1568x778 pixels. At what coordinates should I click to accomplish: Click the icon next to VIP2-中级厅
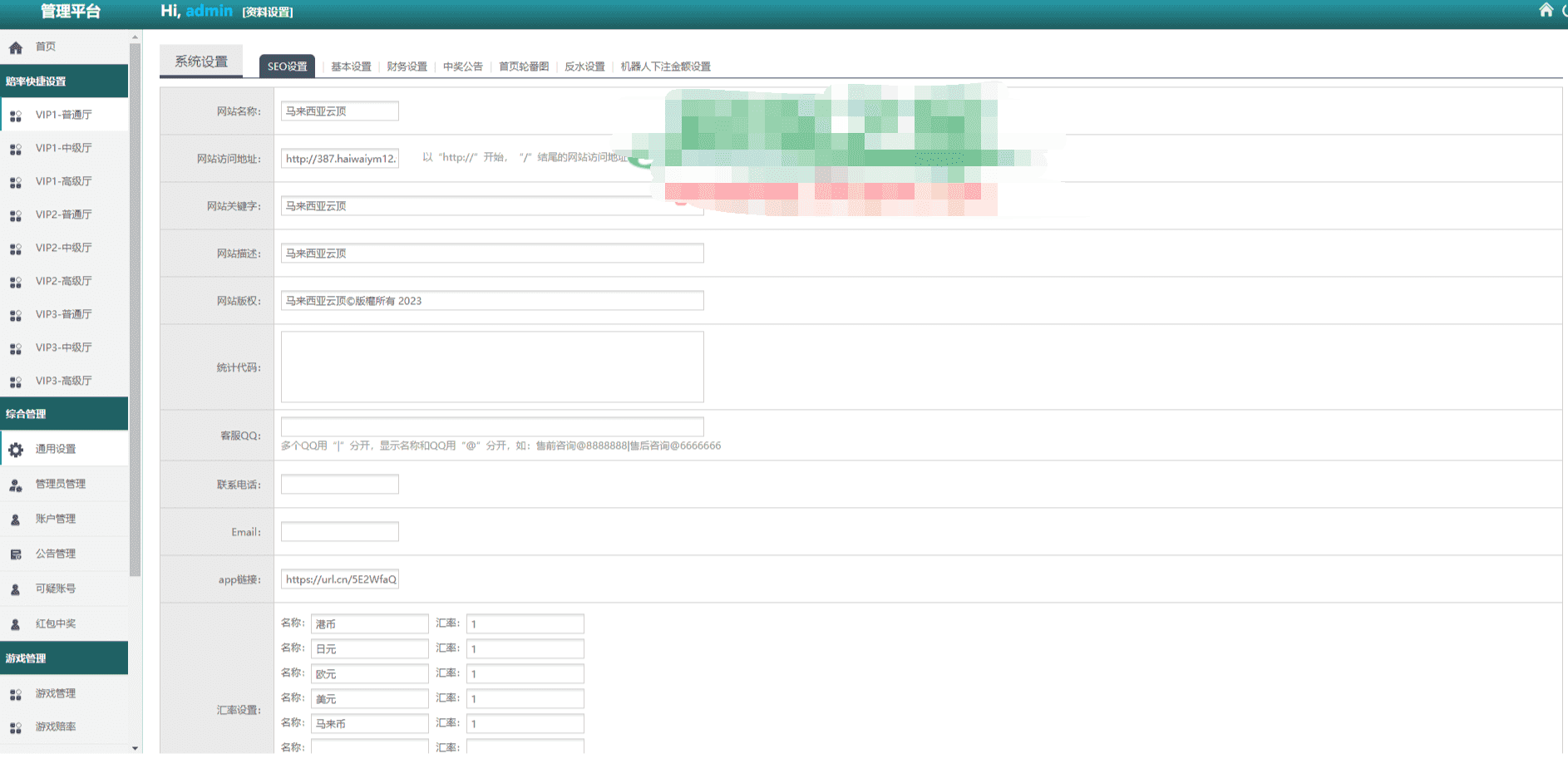point(16,249)
